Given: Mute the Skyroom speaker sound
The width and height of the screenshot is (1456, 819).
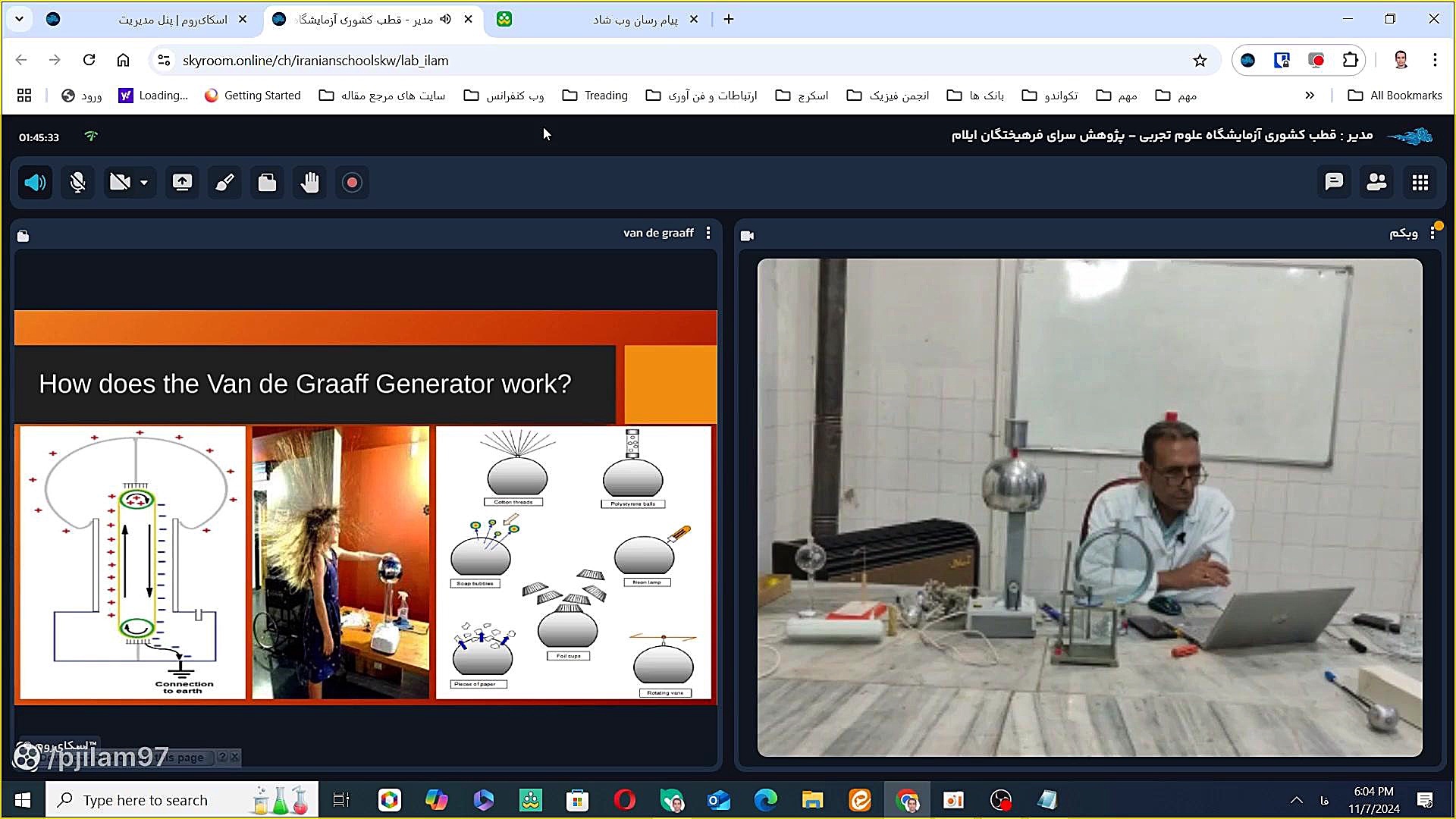Looking at the screenshot, I should pyautogui.click(x=35, y=183).
